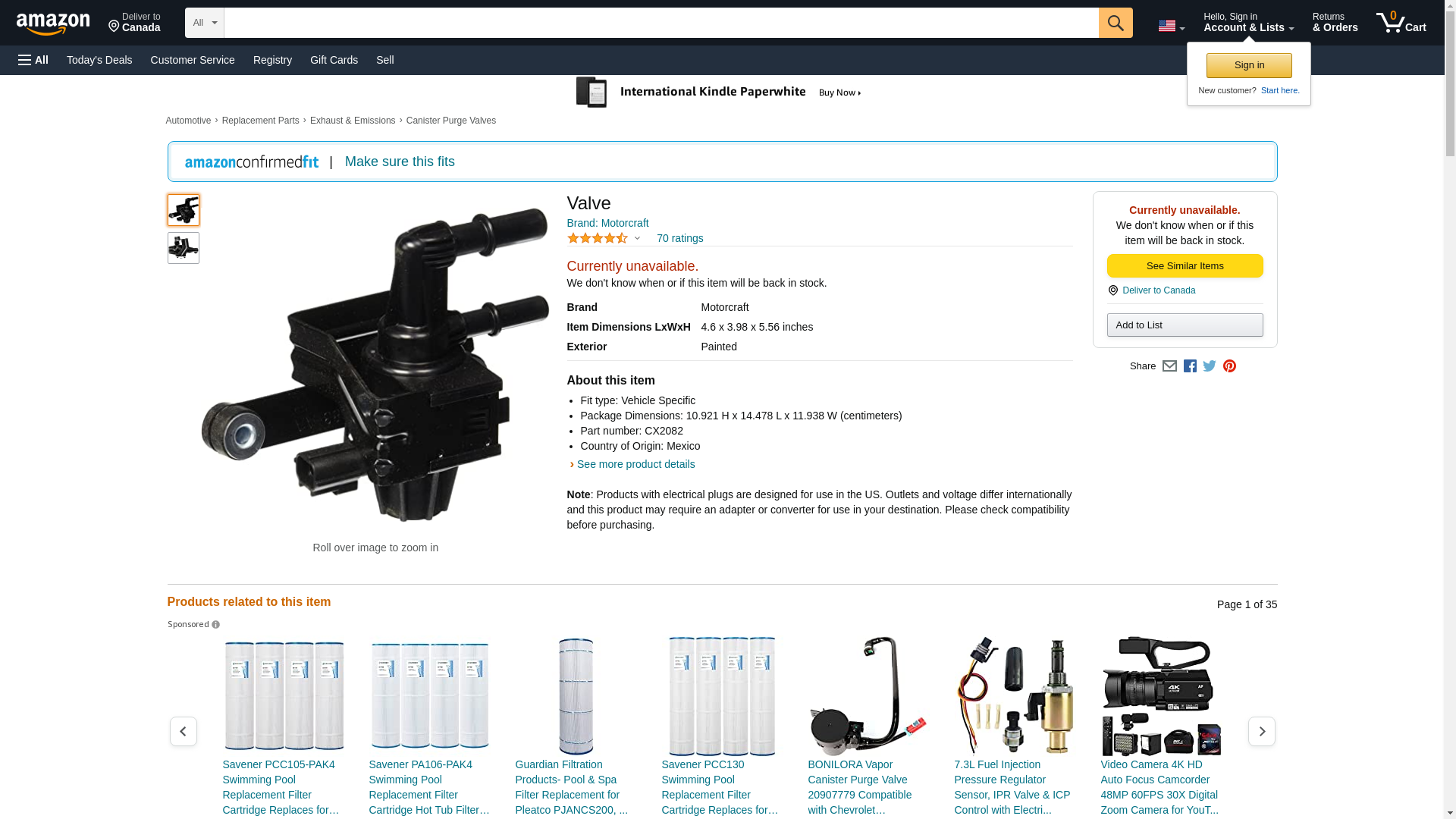Image resolution: width=1456 pixels, height=819 pixels.
Task: Share product on Pinterest icon
Action: pyautogui.click(x=1229, y=366)
